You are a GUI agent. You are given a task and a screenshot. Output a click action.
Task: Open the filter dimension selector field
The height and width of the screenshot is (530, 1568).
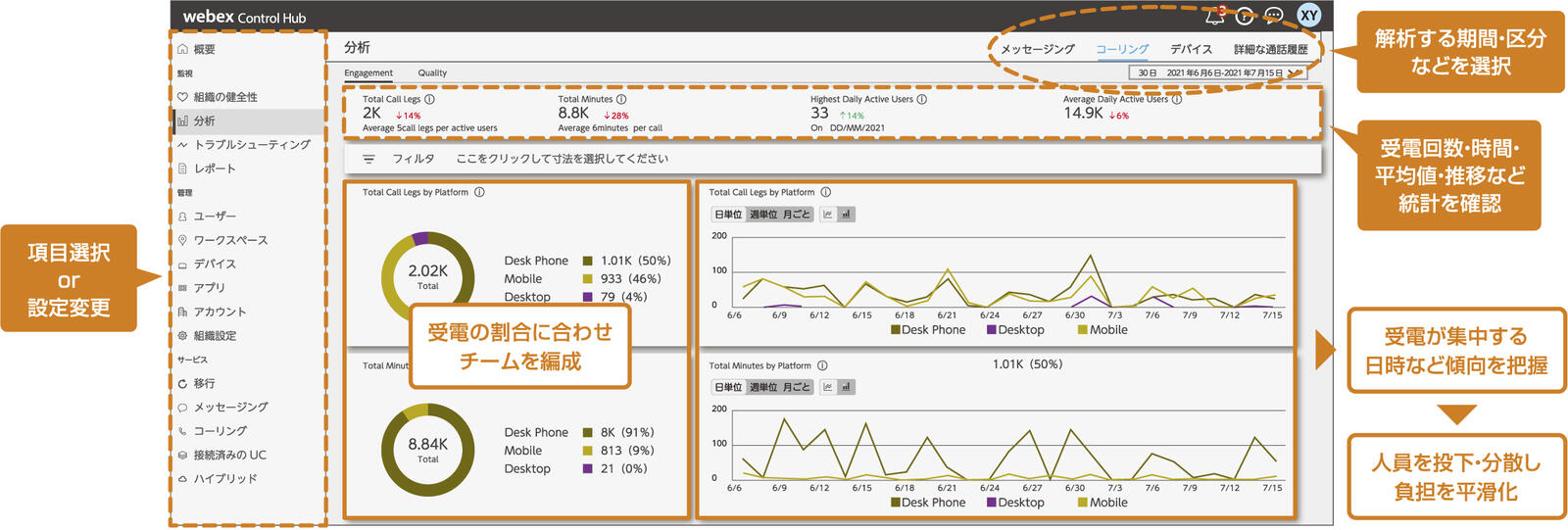[562, 159]
